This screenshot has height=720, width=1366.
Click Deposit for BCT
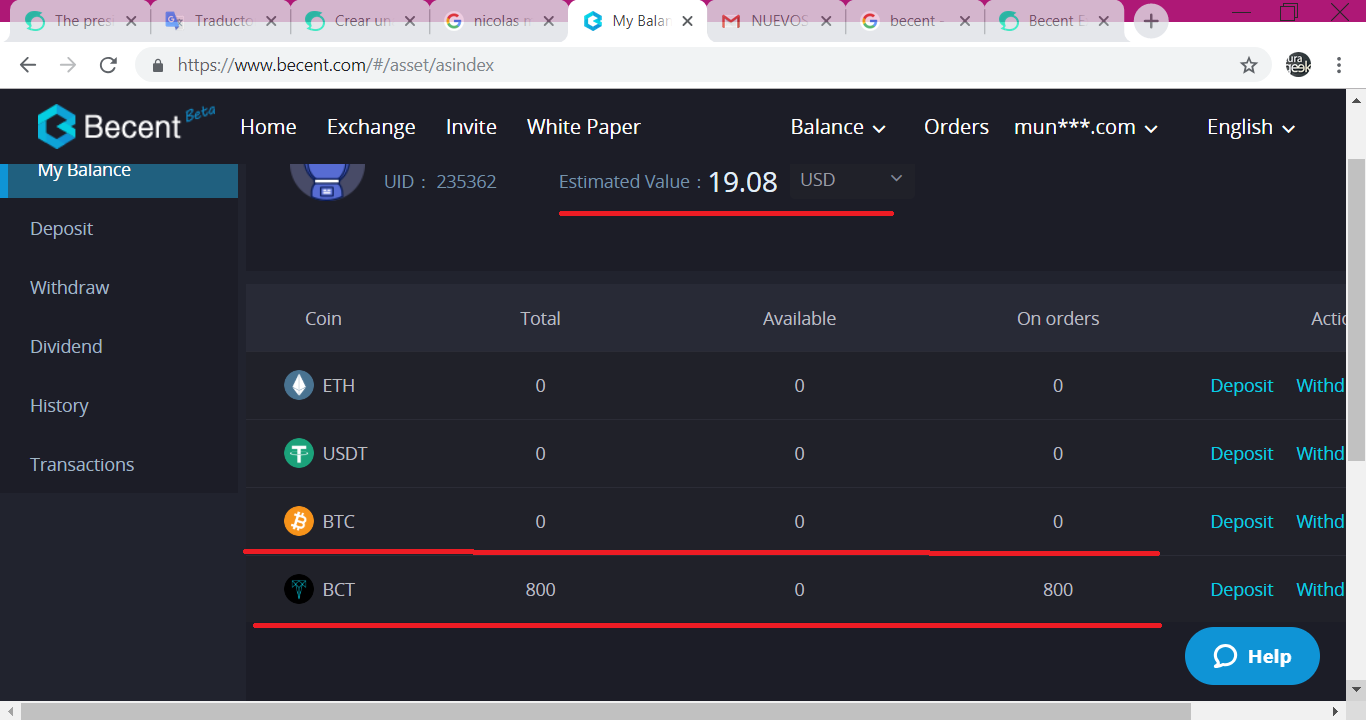(1242, 590)
